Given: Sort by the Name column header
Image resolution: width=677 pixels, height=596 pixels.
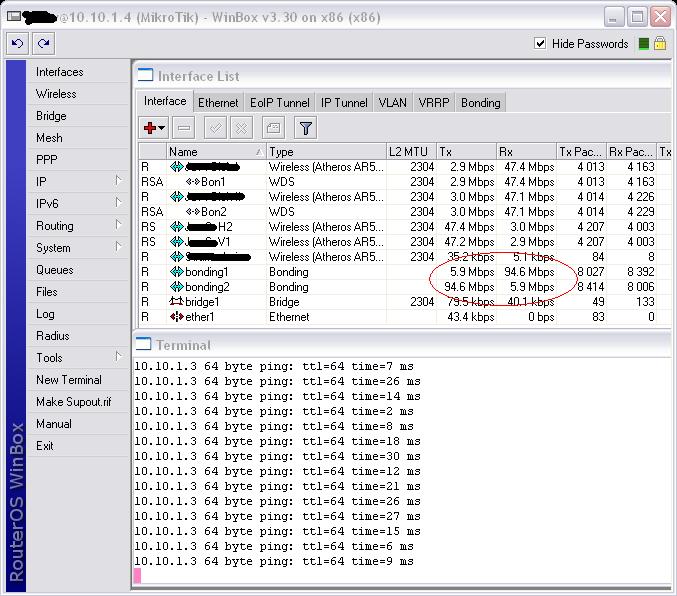Looking at the screenshot, I should point(216,152).
